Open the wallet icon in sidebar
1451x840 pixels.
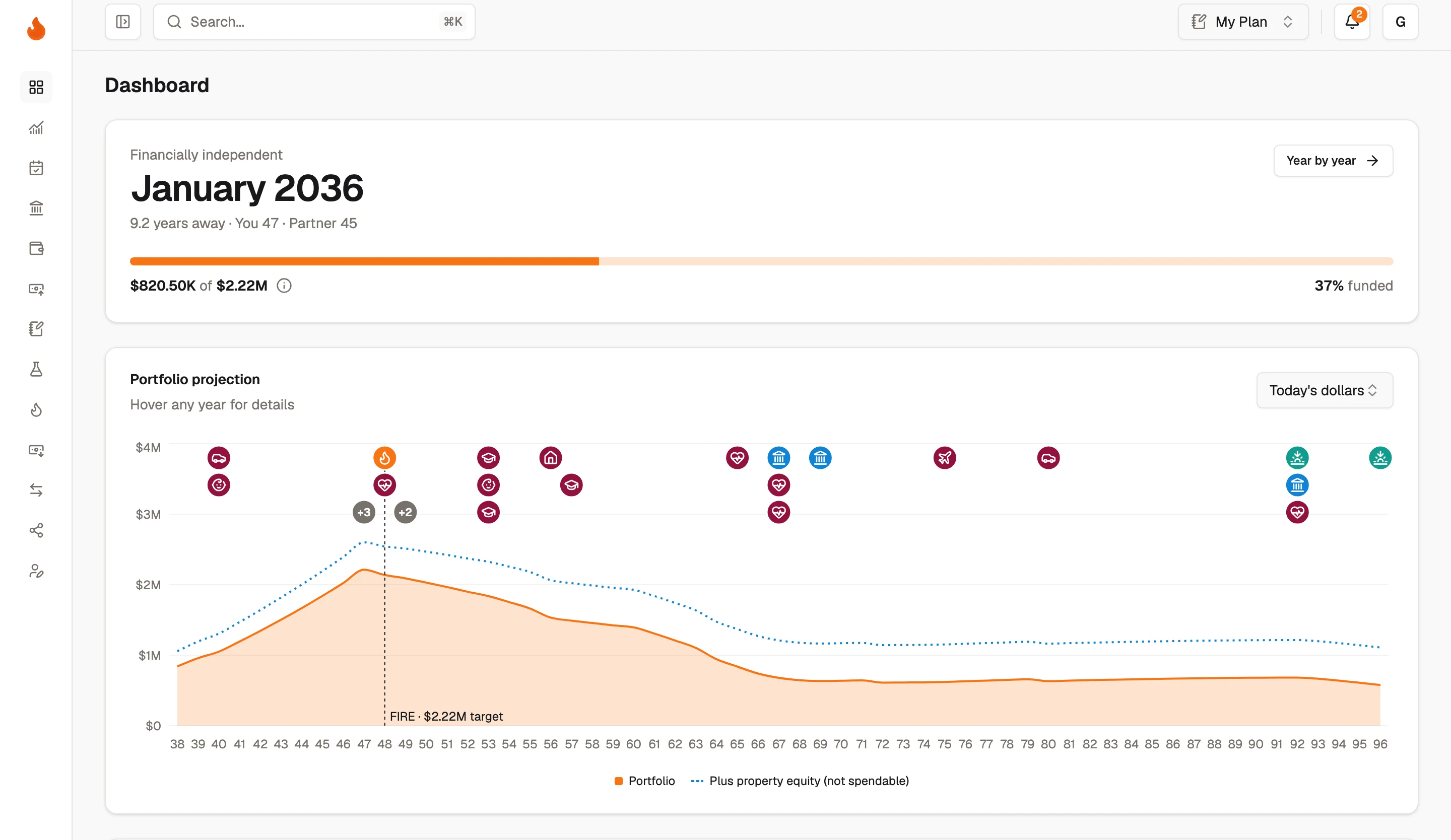click(x=36, y=248)
